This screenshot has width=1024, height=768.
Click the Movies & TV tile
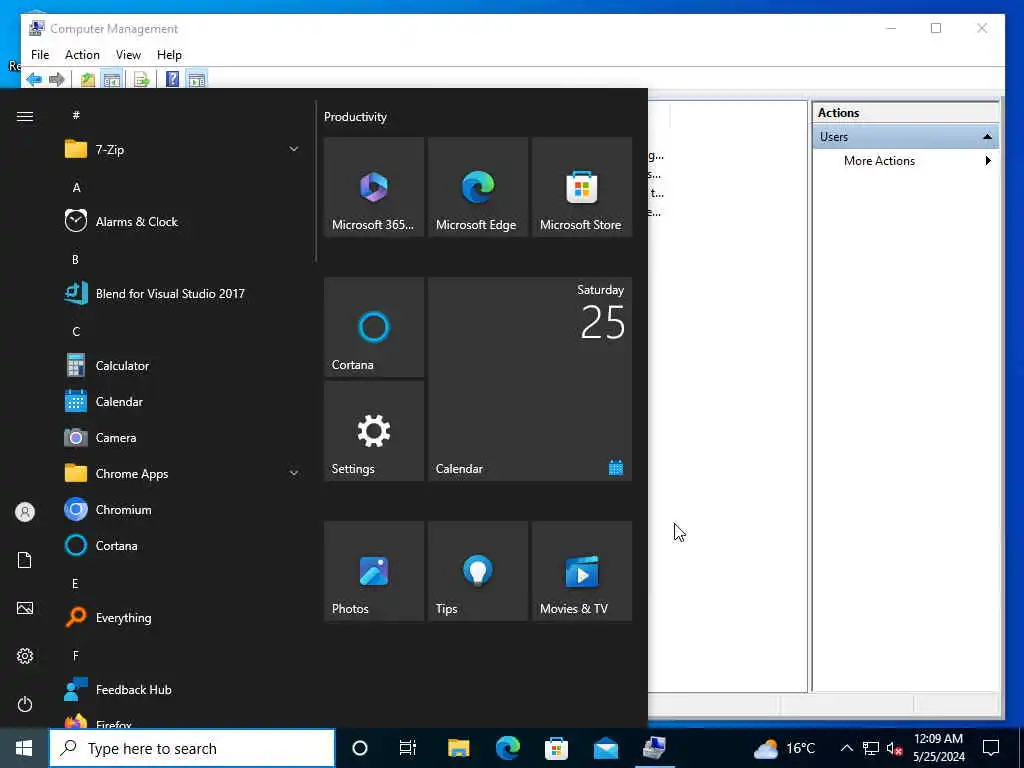click(x=582, y=571)
